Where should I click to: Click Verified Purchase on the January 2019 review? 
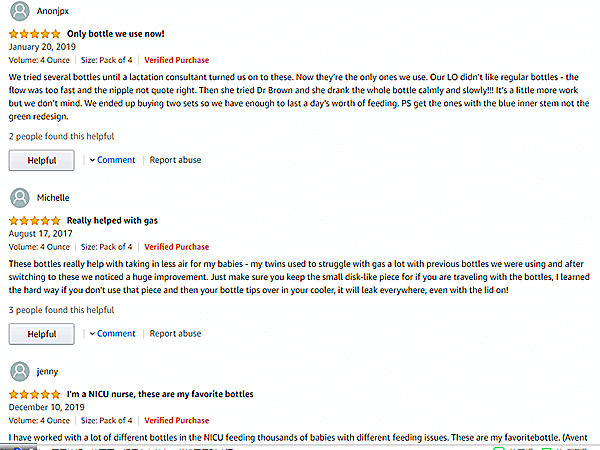coord(177,60)
